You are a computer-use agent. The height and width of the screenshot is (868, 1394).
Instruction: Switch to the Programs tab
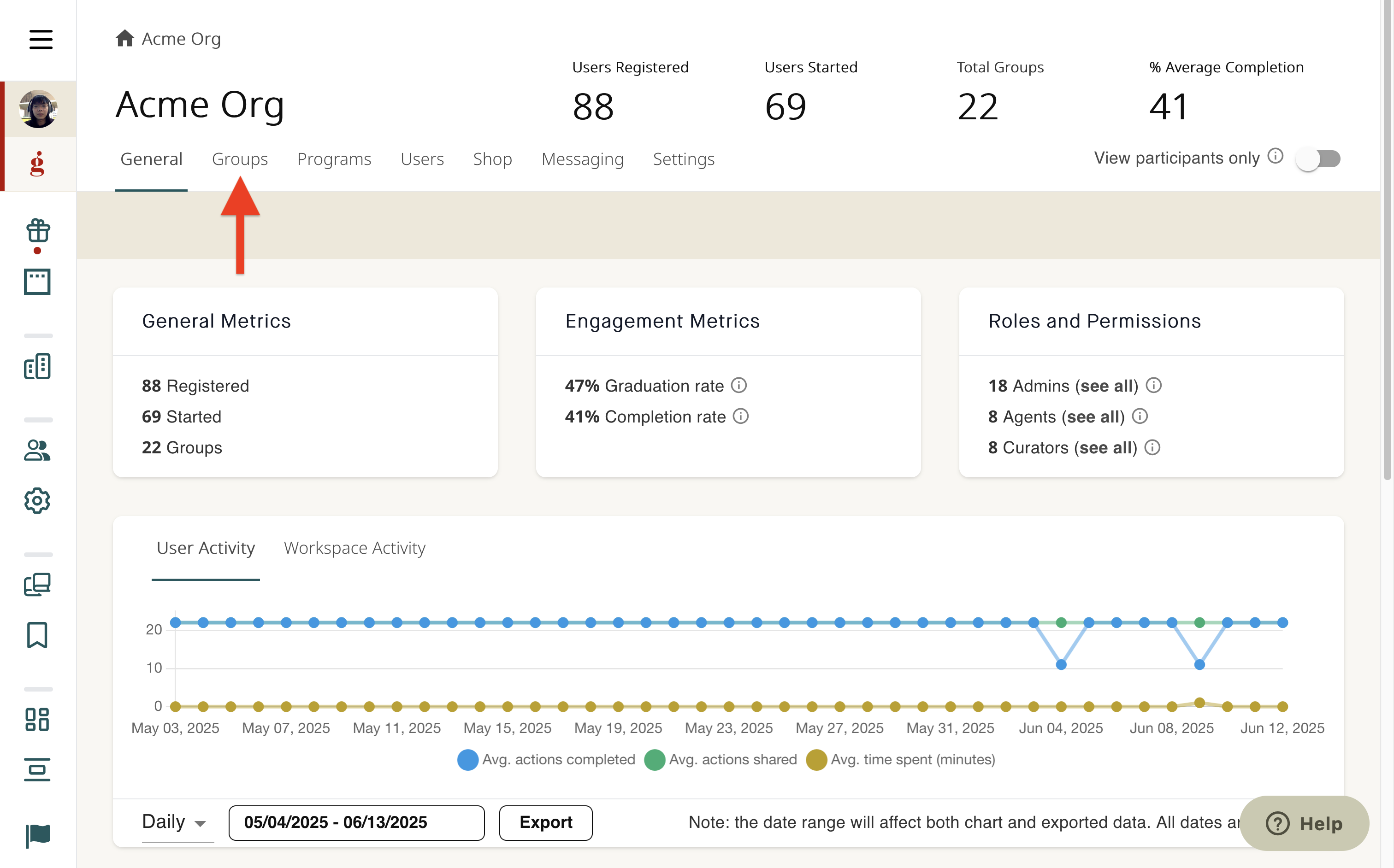coord(334,159)
